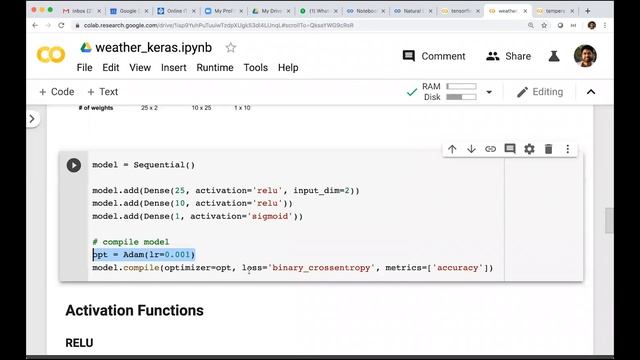
Task: Add a new Text cell
Action: (x=102, y=92)
